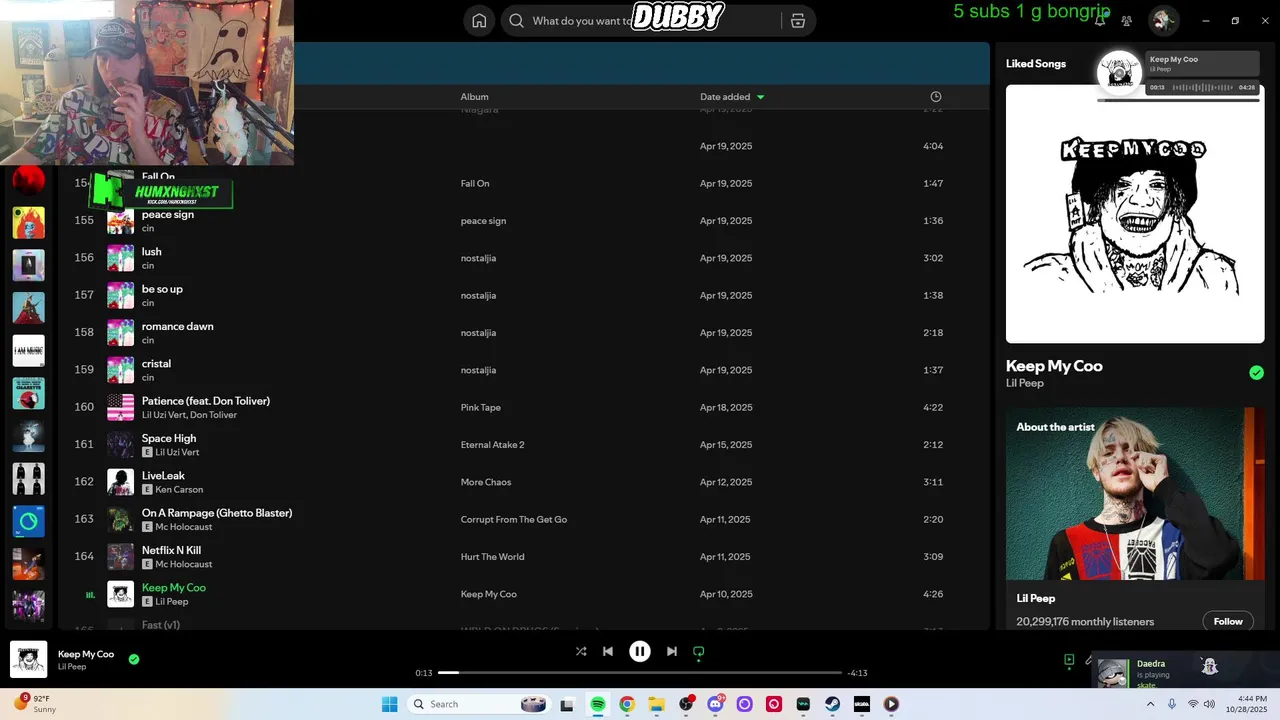This screenshot has width=1280, height=720.
Task: Open the volume tray icon
Action: tap(1209, 704)
